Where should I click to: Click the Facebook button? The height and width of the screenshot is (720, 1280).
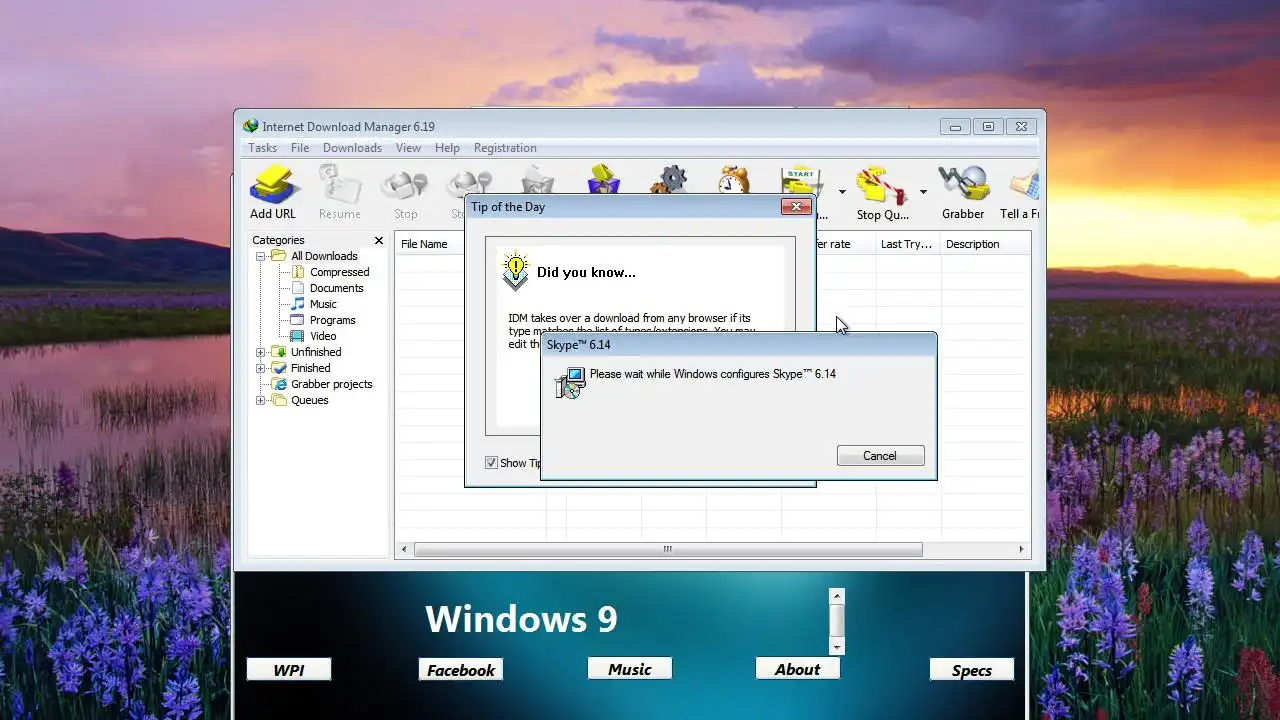tap(461, 670)
